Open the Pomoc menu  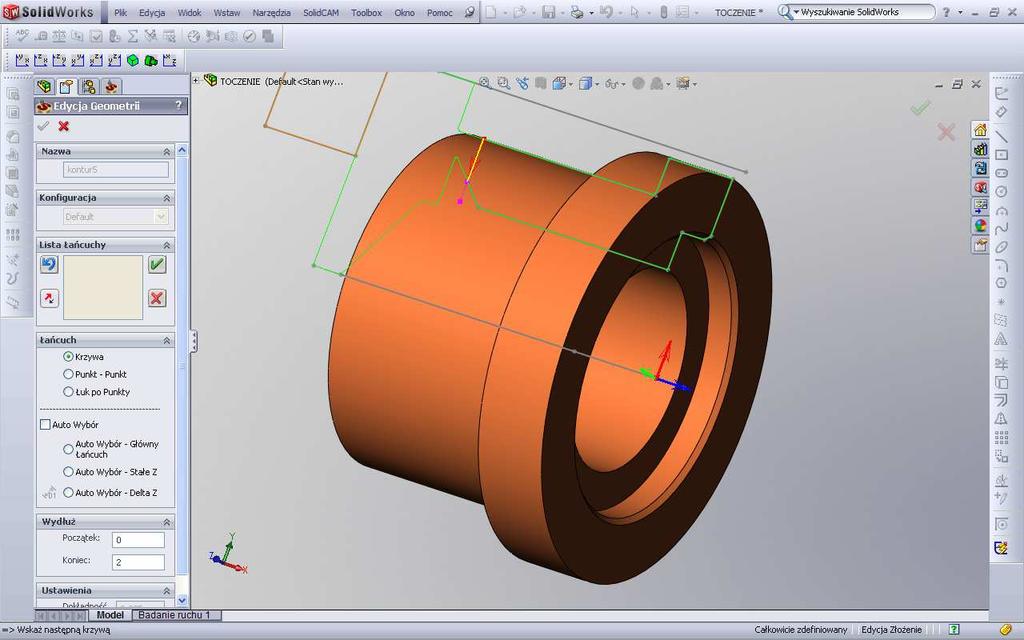coord(440,12)
